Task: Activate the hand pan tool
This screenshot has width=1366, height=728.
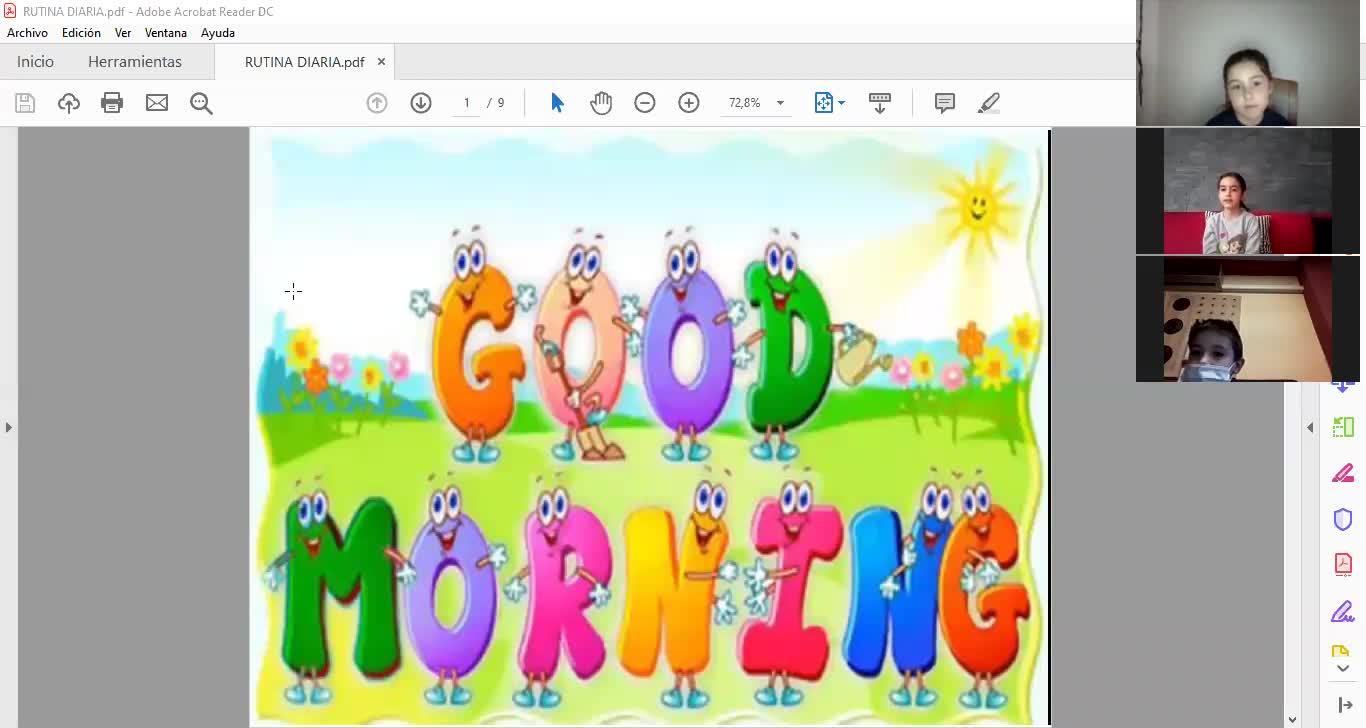Action: pos(601,103)
